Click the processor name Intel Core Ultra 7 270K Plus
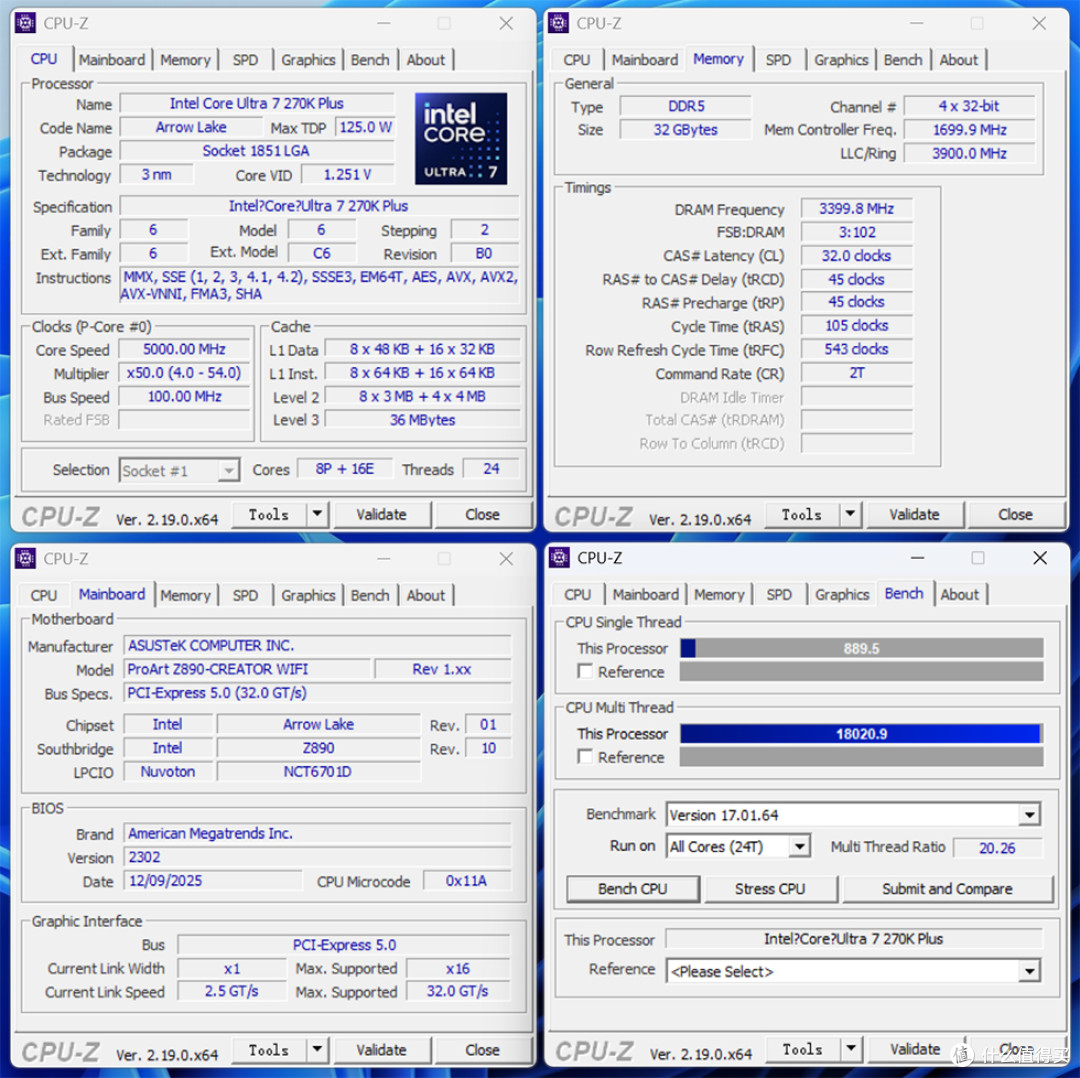Screen dimensions: 1080x1078 [256, 103]
